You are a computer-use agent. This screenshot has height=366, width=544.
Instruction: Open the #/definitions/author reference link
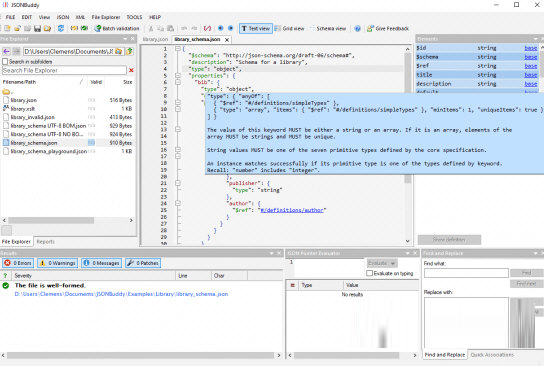tap(292, 210)
